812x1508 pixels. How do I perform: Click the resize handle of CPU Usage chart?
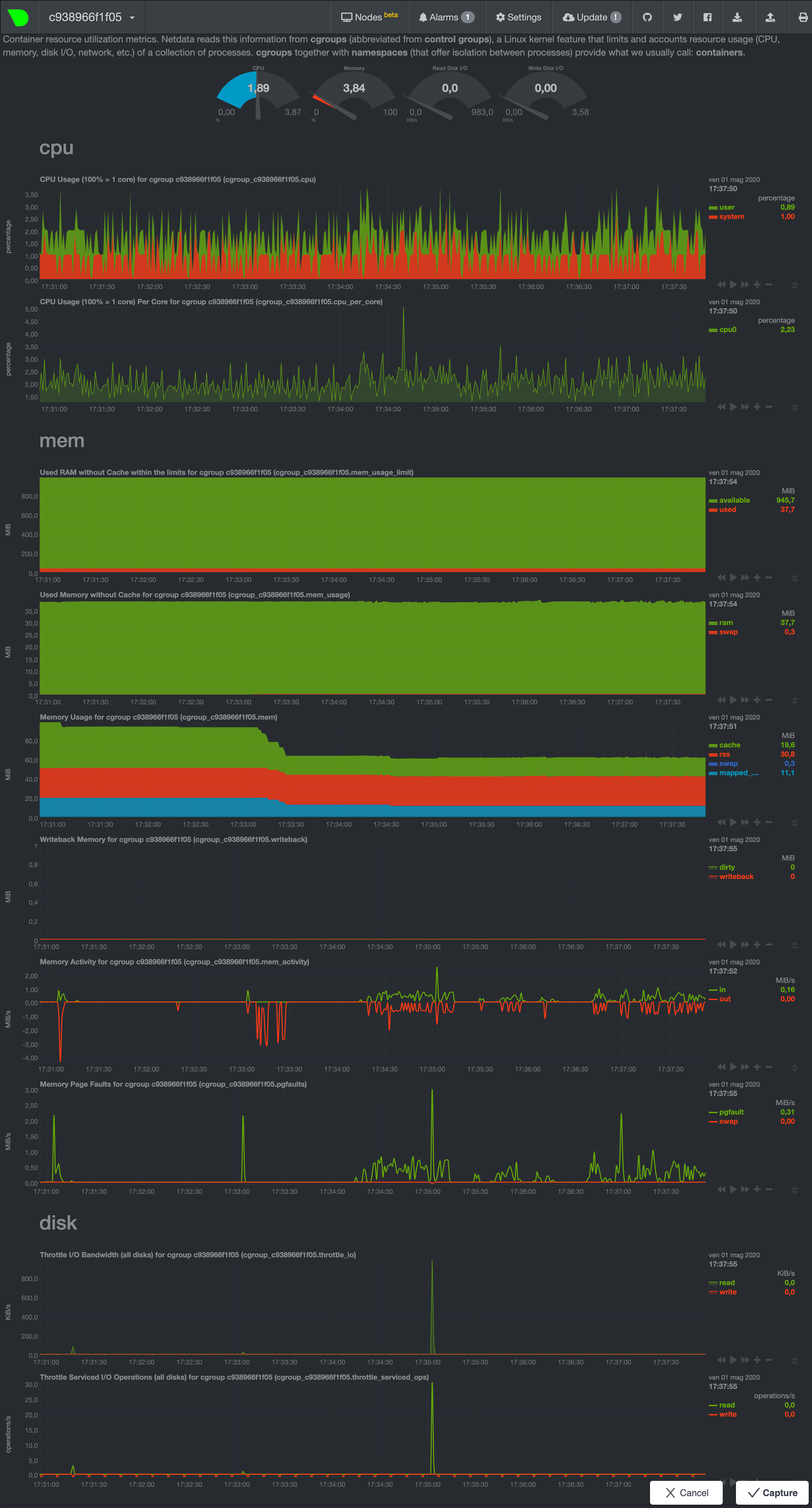(x=794, y=286)
